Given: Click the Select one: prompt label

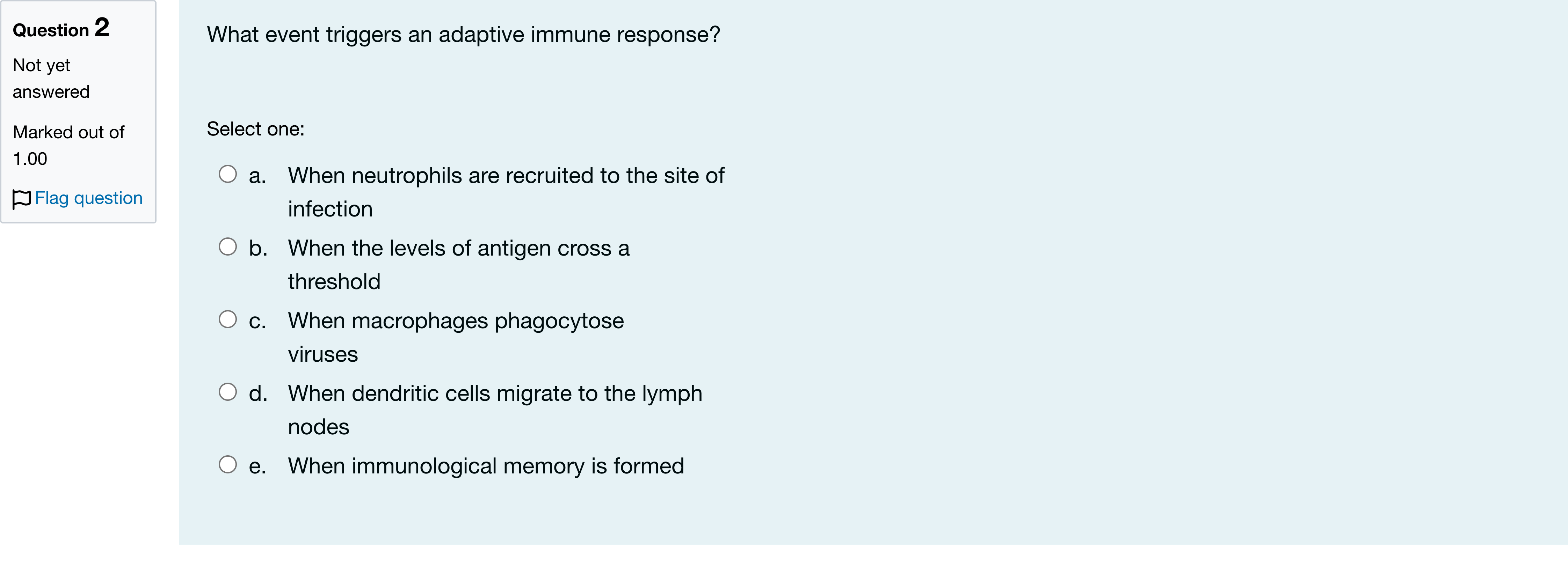Looking at the screenshot, I should pyautogui.click(x=256, y=129).
